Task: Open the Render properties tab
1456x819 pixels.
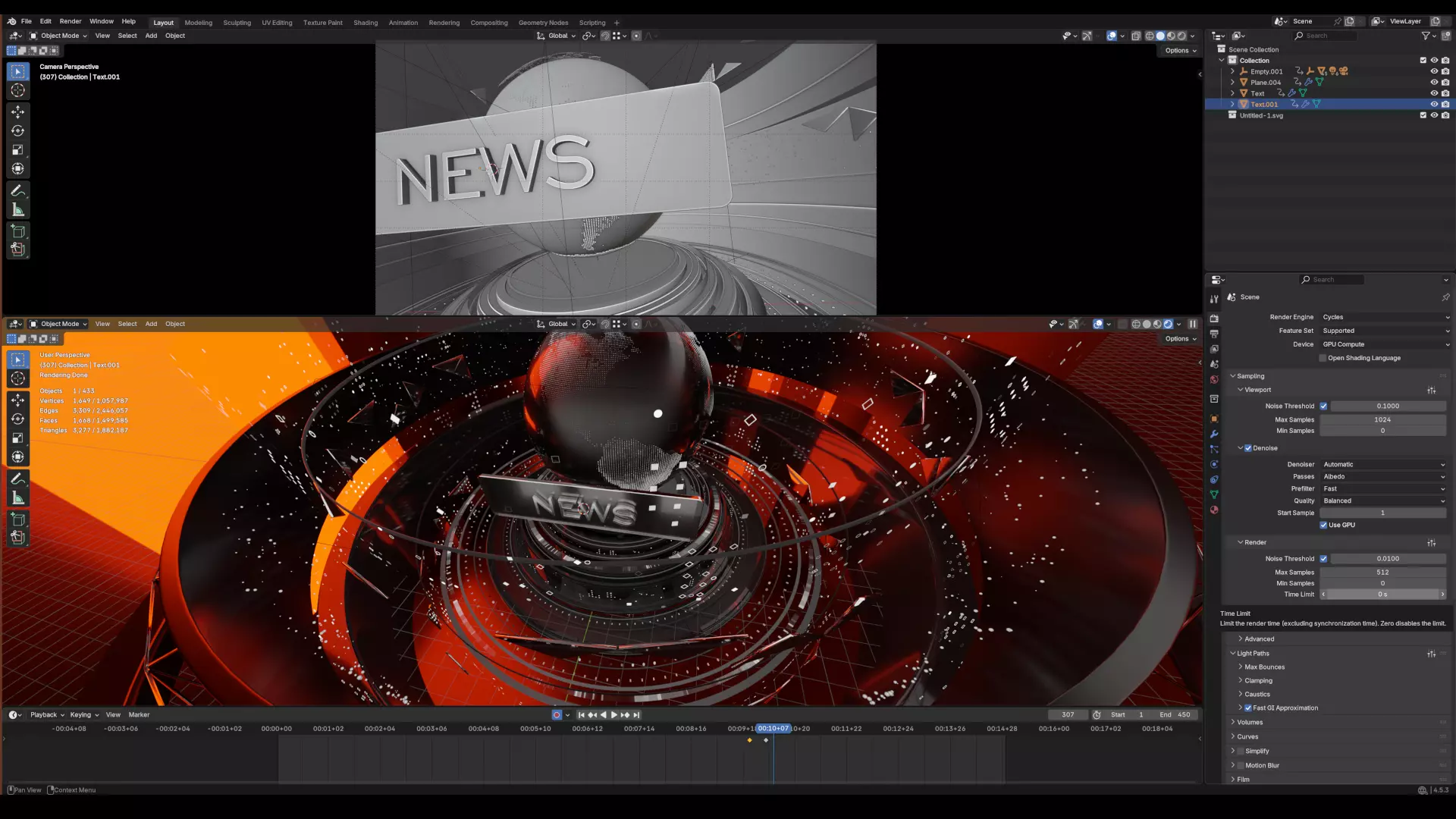Action: (1214, 318)
